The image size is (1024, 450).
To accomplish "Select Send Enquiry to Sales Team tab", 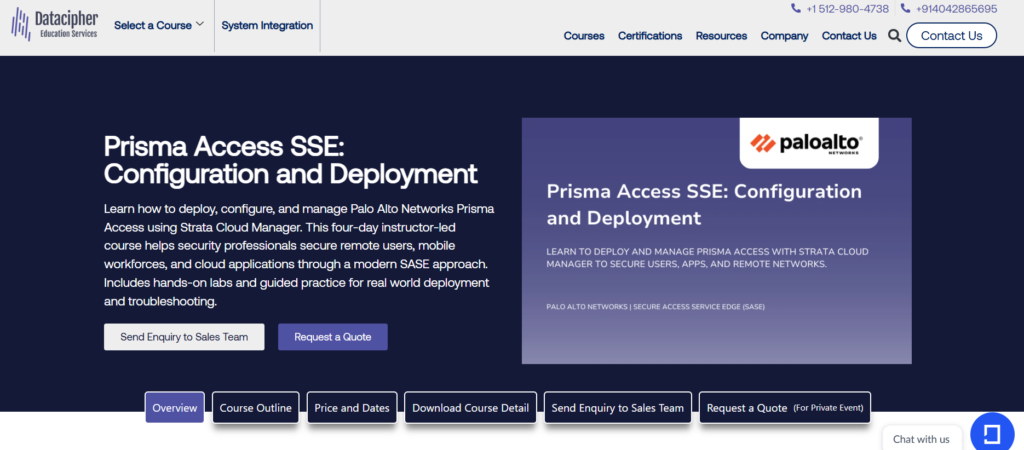I will [617, 408].
